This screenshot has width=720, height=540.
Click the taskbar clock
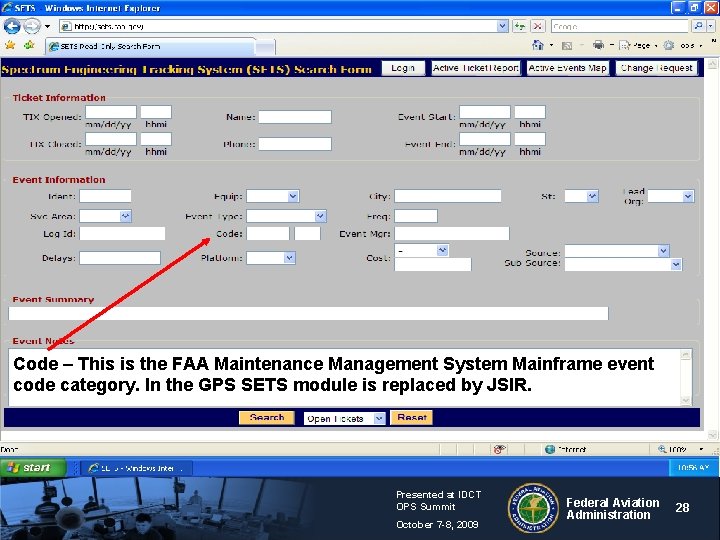coord(693,467)
